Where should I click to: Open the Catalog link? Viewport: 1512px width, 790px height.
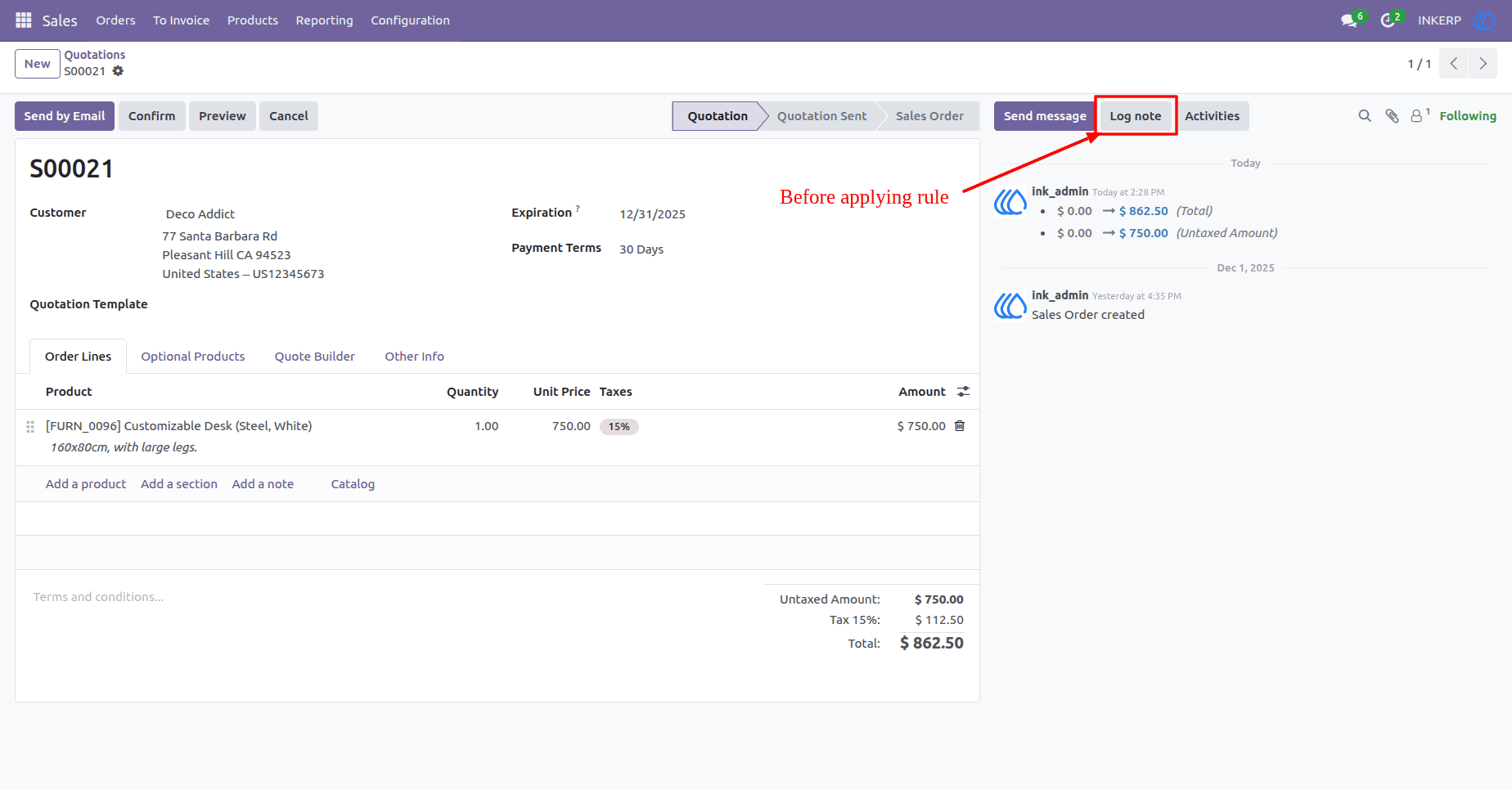353,484
